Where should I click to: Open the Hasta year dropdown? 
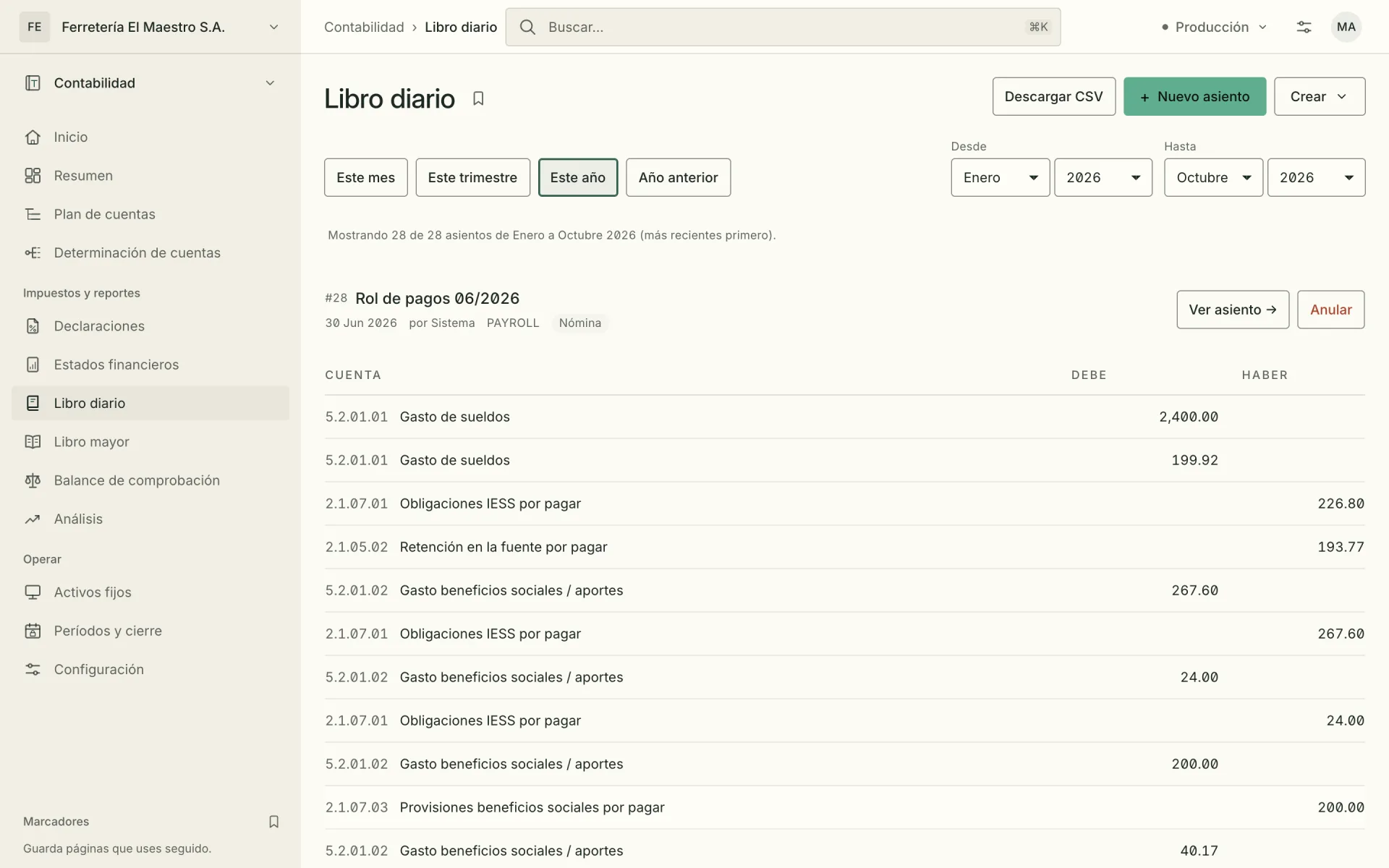pos(1316,177)
